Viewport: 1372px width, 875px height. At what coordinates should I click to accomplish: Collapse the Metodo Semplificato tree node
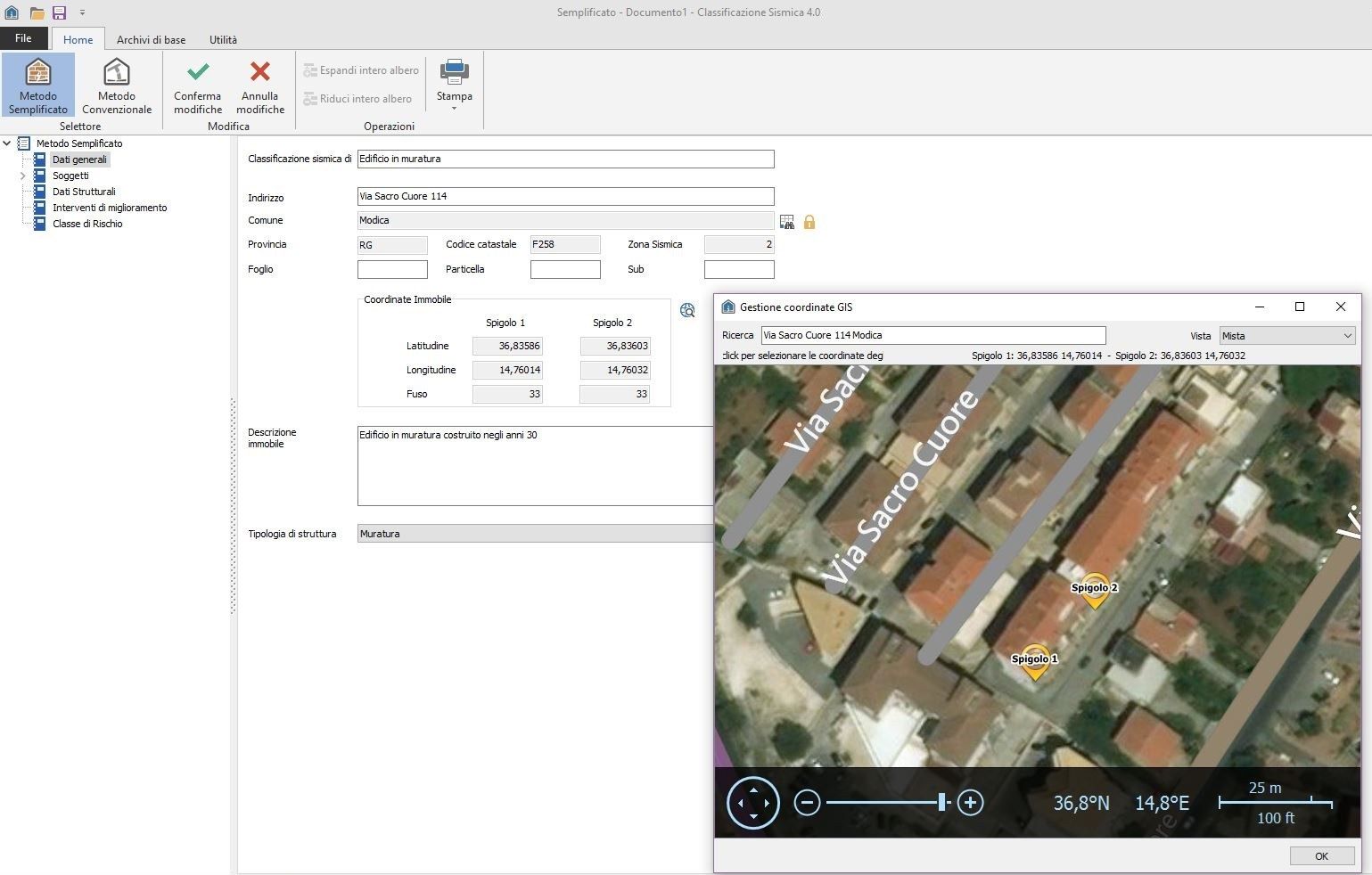(x=7, y=143)
